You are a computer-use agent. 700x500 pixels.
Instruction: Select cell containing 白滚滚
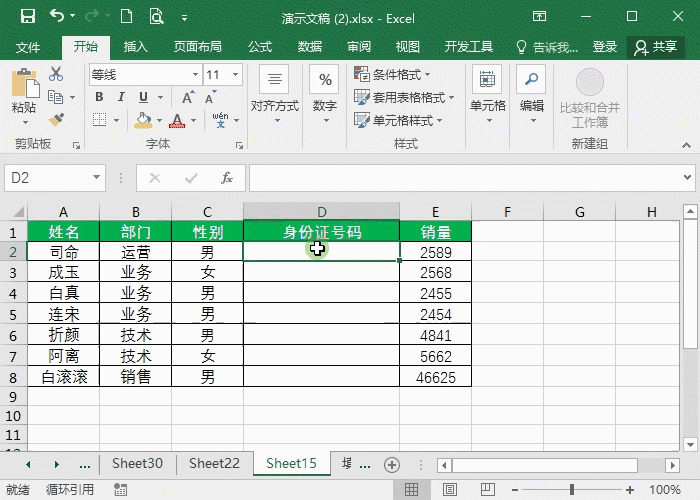(63, 377)
